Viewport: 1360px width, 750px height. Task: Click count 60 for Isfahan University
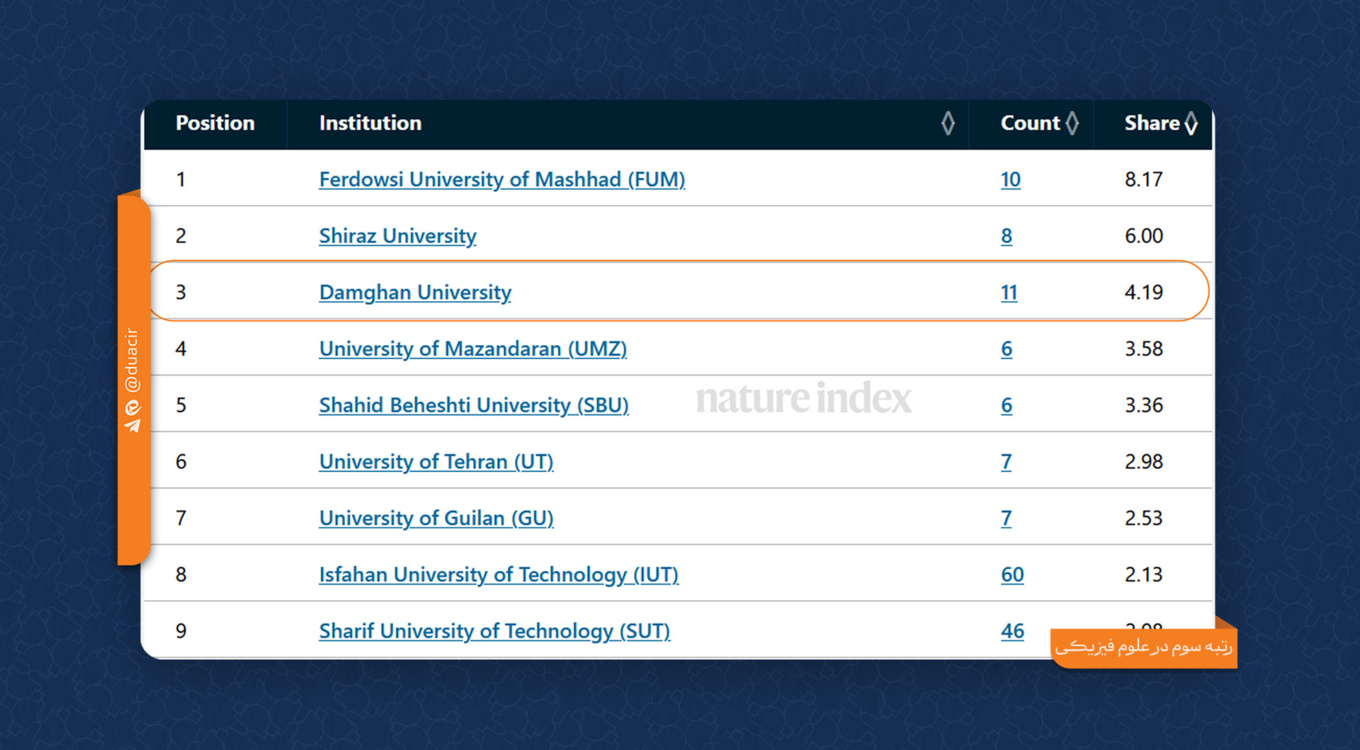[x=1012, y=575]
